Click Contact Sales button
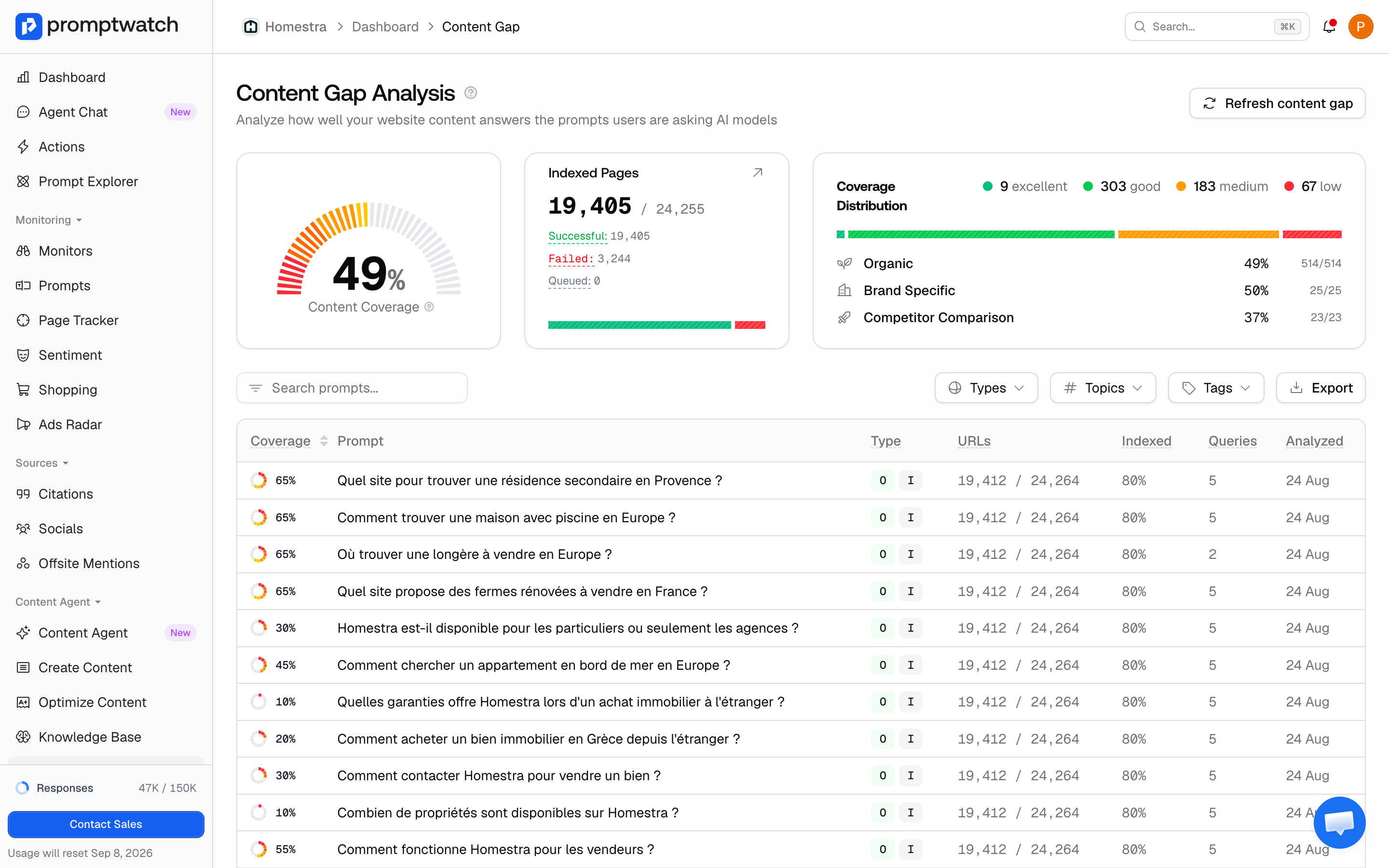The image size is (1389, 868). click(106, 824)
